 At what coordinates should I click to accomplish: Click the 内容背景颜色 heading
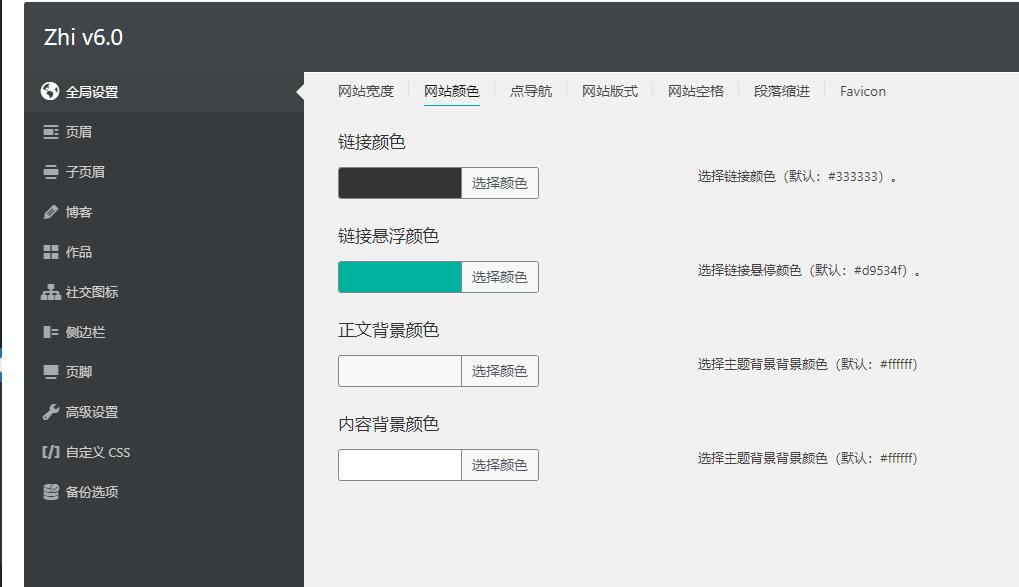[x=389, y=424]
